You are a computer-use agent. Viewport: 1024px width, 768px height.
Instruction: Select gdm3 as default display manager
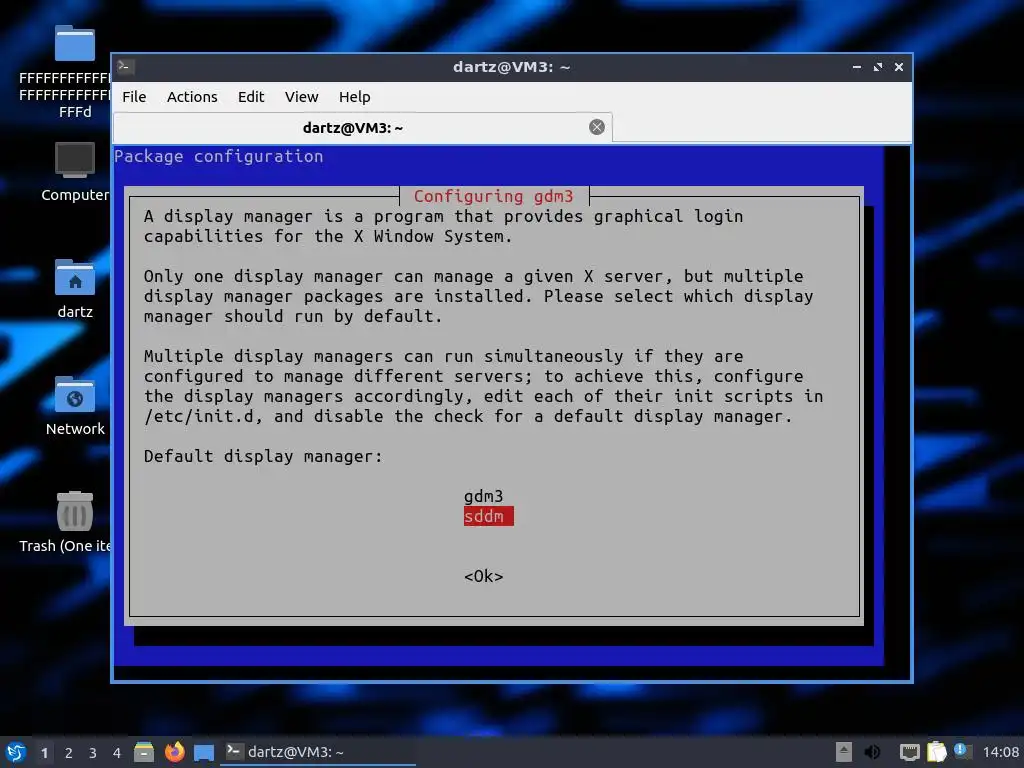pyautogui.click(x=483, y=496)
